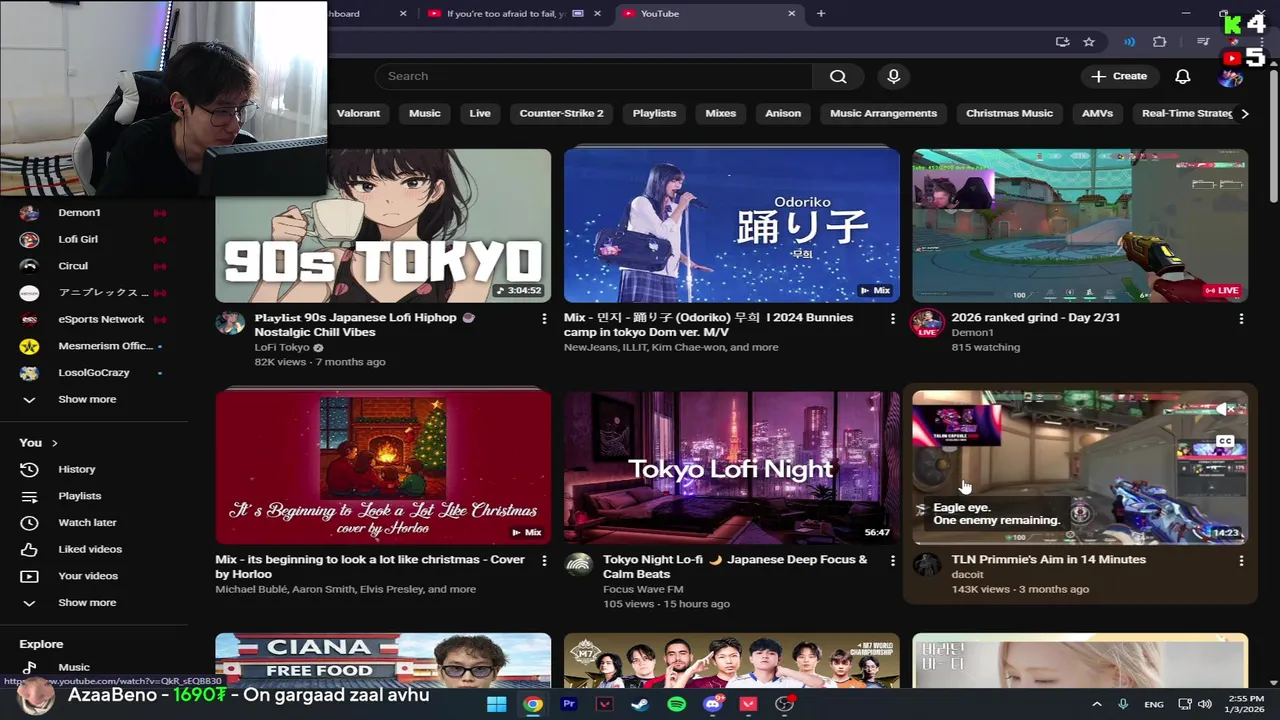Select the Mixes filter chip
This screenshot has height=720, width=1280.
[721, 114]
